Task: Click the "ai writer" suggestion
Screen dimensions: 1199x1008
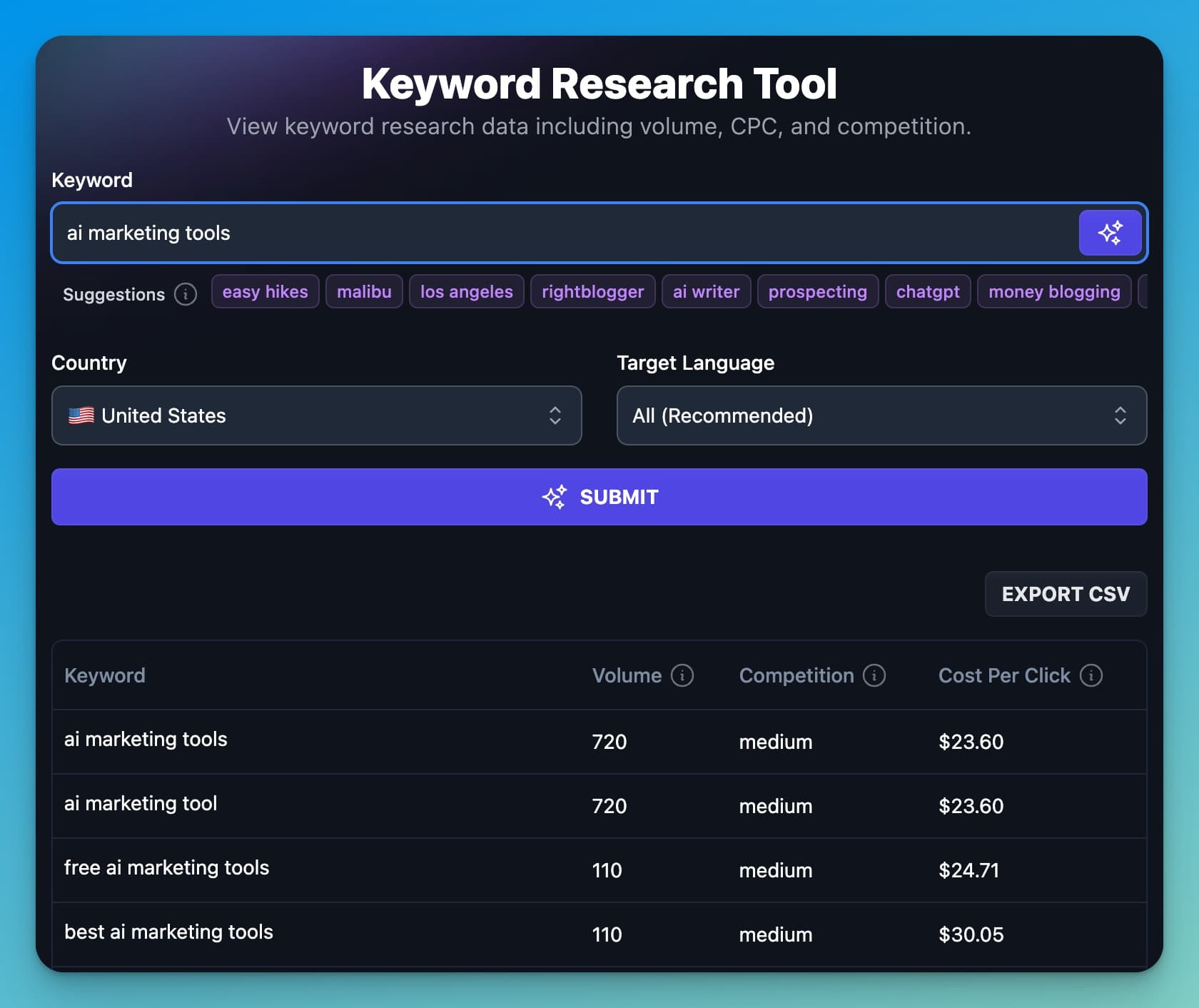Action: pos(706,291)
